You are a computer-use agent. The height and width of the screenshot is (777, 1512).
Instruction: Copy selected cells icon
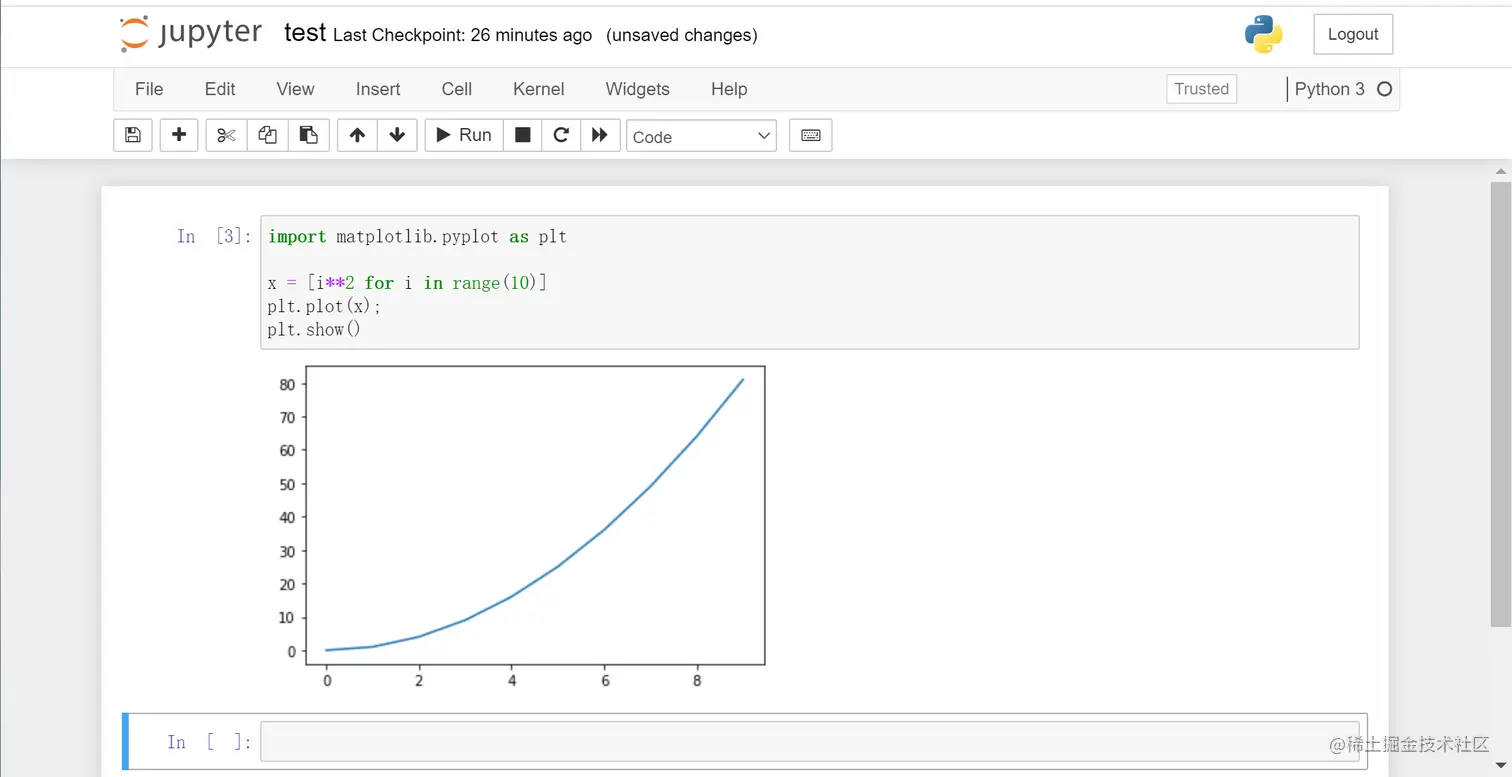(267, 135)
